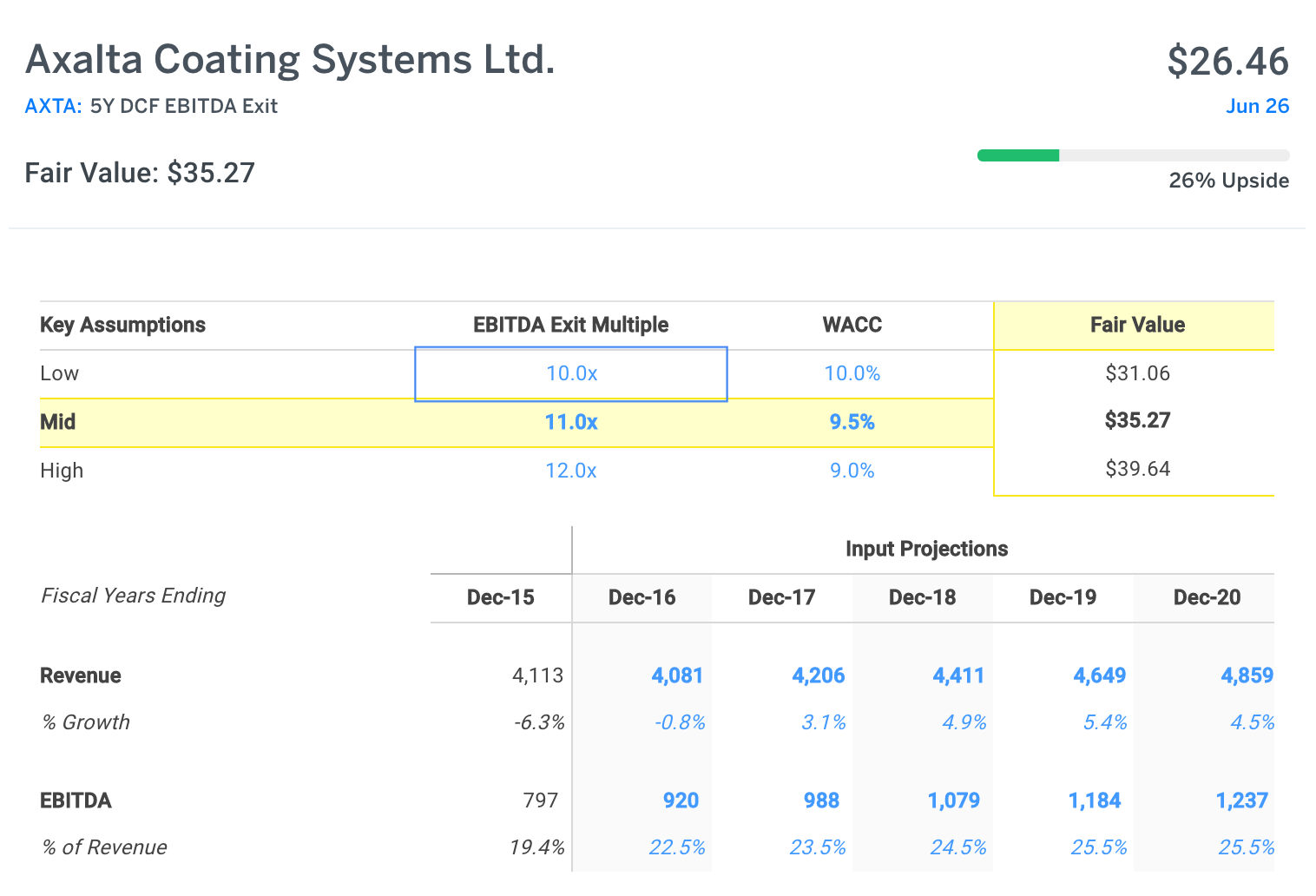The height and width of the screenshot is (896, 1316).
Task: Edit Dec-16 revenue growth -0.8%
Action: [x=680, y=722]
